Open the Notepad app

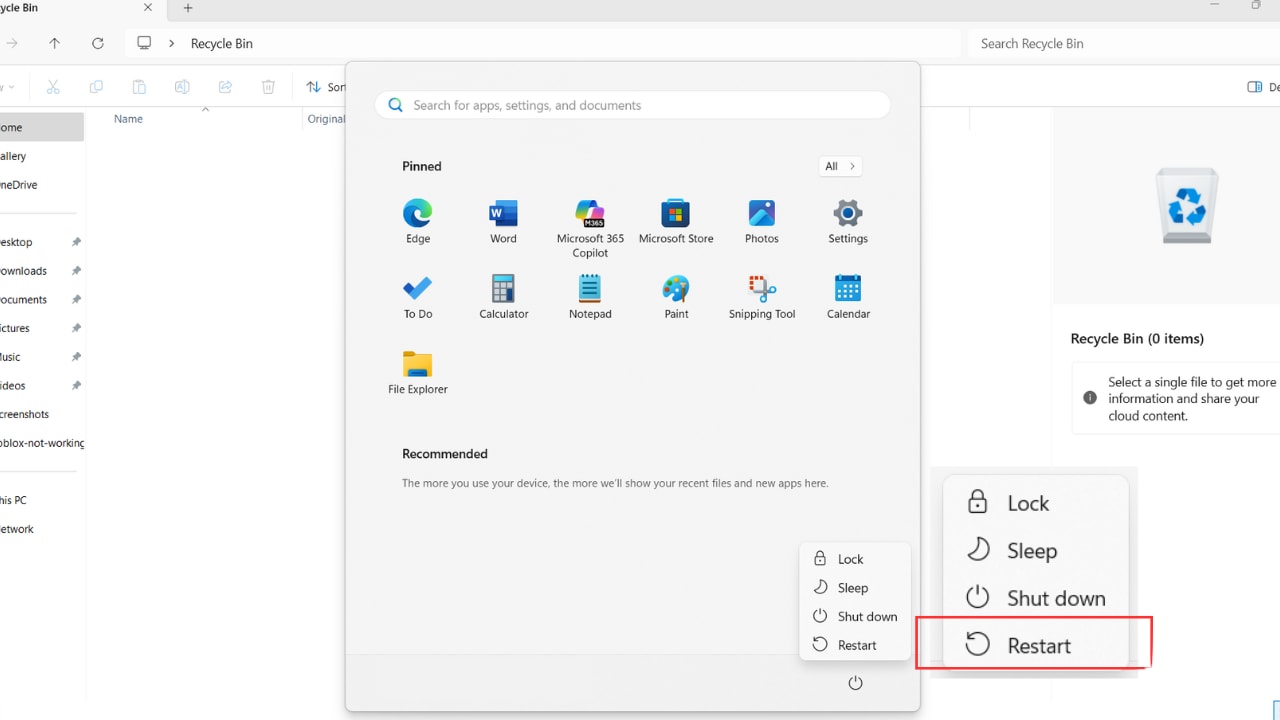click(x=590, y=297)
